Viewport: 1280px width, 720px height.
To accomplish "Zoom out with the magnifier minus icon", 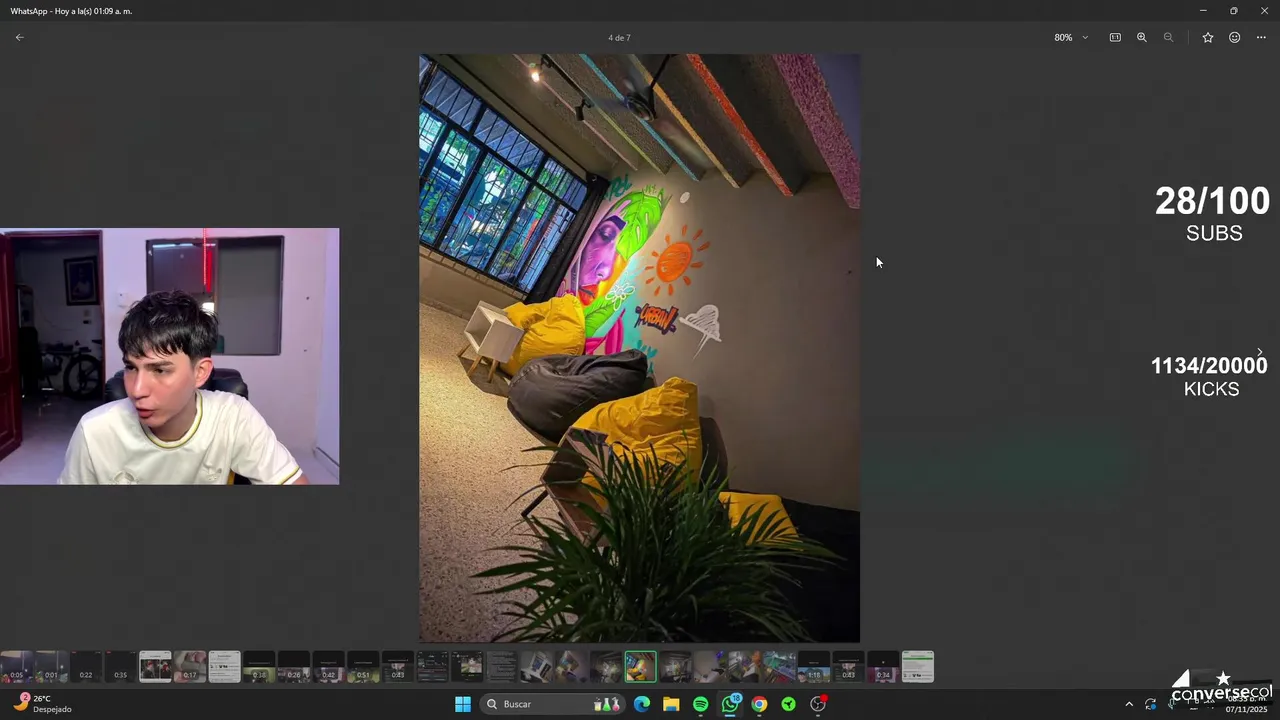I will point(1168,37).
